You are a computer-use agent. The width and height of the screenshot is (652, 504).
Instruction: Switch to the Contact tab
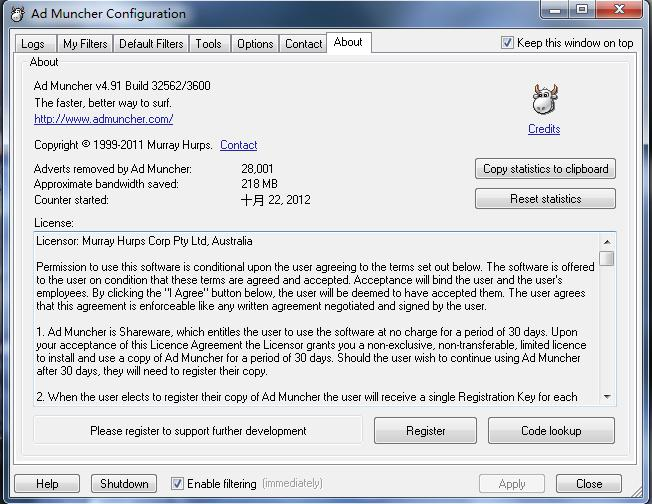click(304, 44)
